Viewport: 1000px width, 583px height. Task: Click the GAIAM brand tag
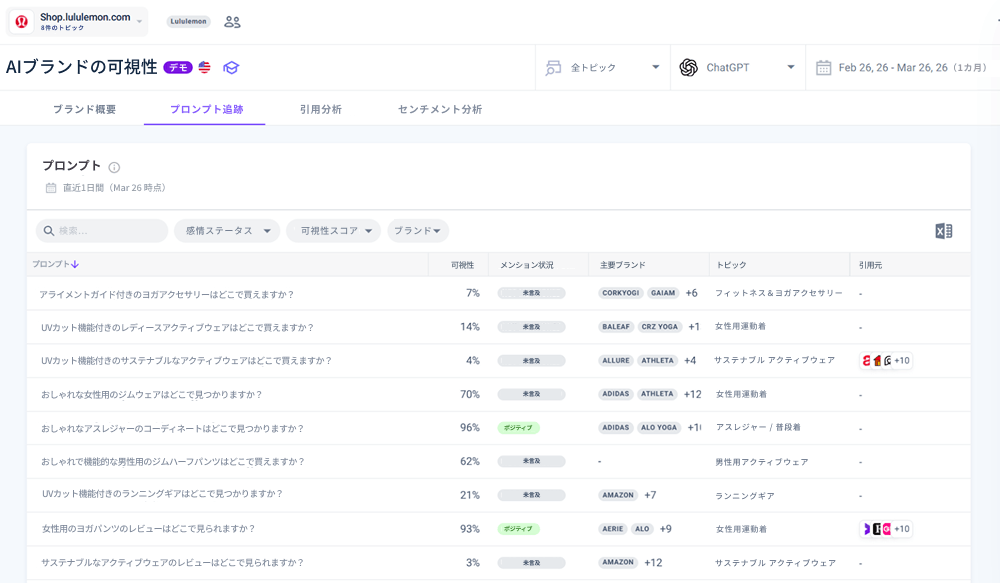[x=663, y=293]
